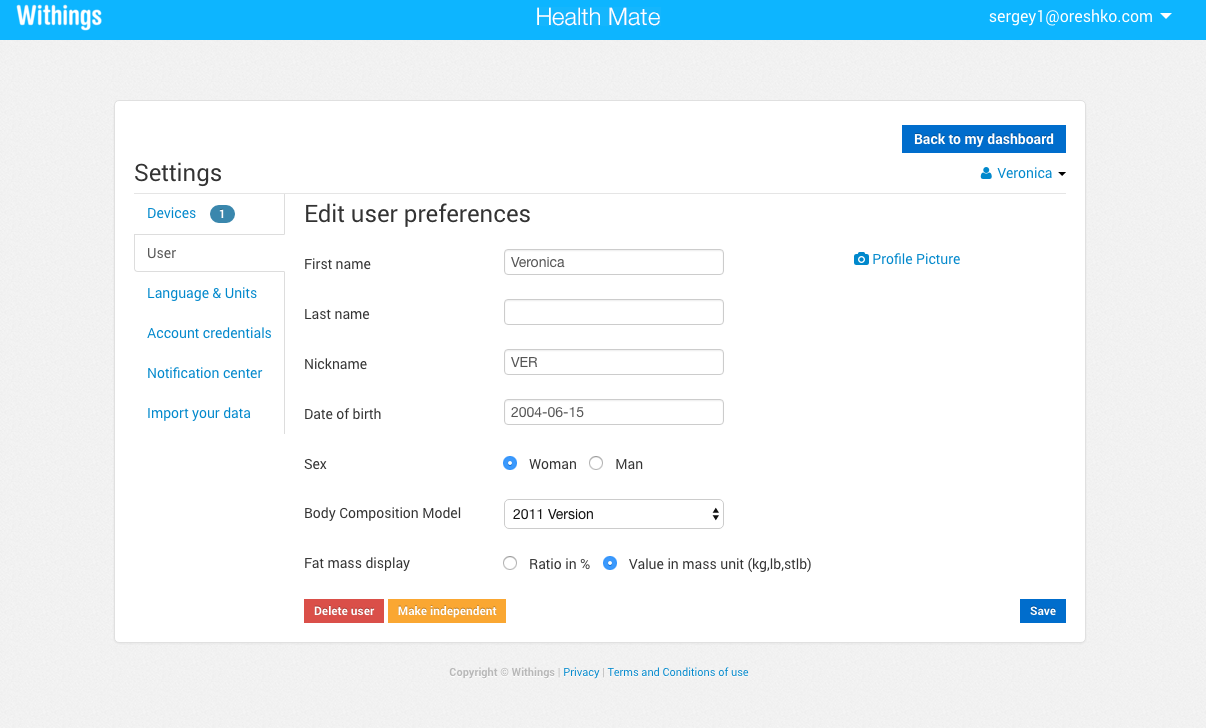Open the Body Composition Model dropdown
The height and width of the screenshot is (728, 1206).
(x=614, y=514)
